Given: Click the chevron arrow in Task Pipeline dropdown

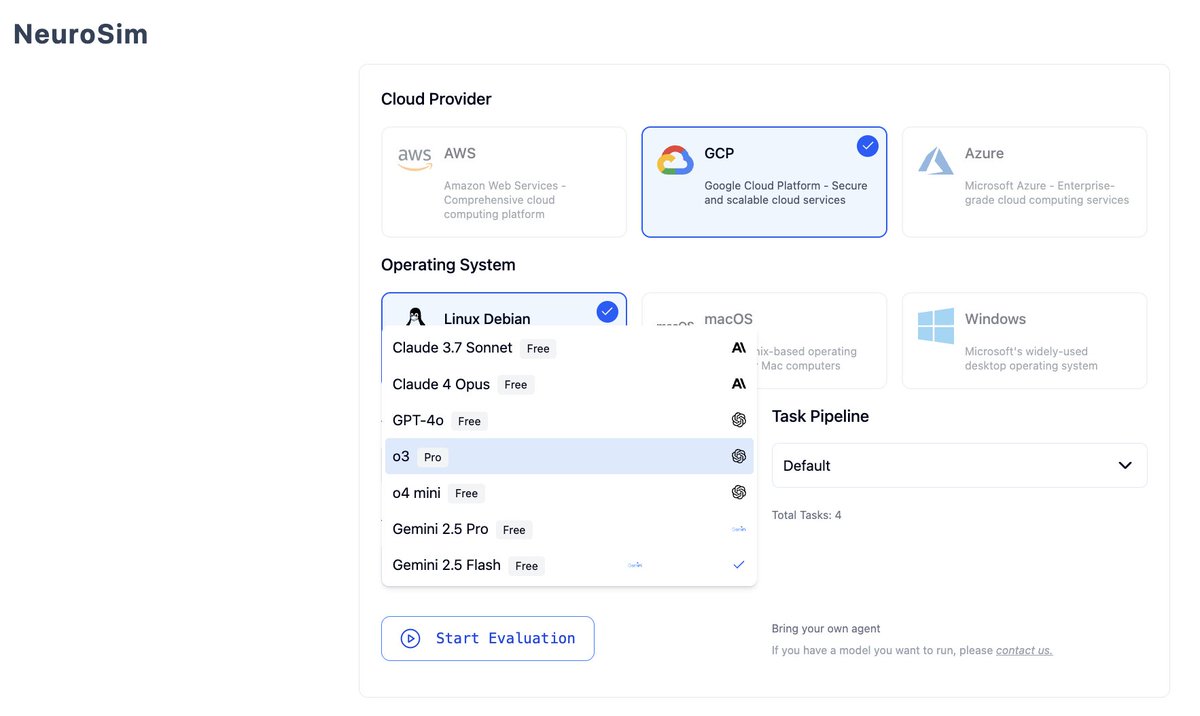Looking at the screenshot, I should pyautogui.click(x=1125, y=466).
